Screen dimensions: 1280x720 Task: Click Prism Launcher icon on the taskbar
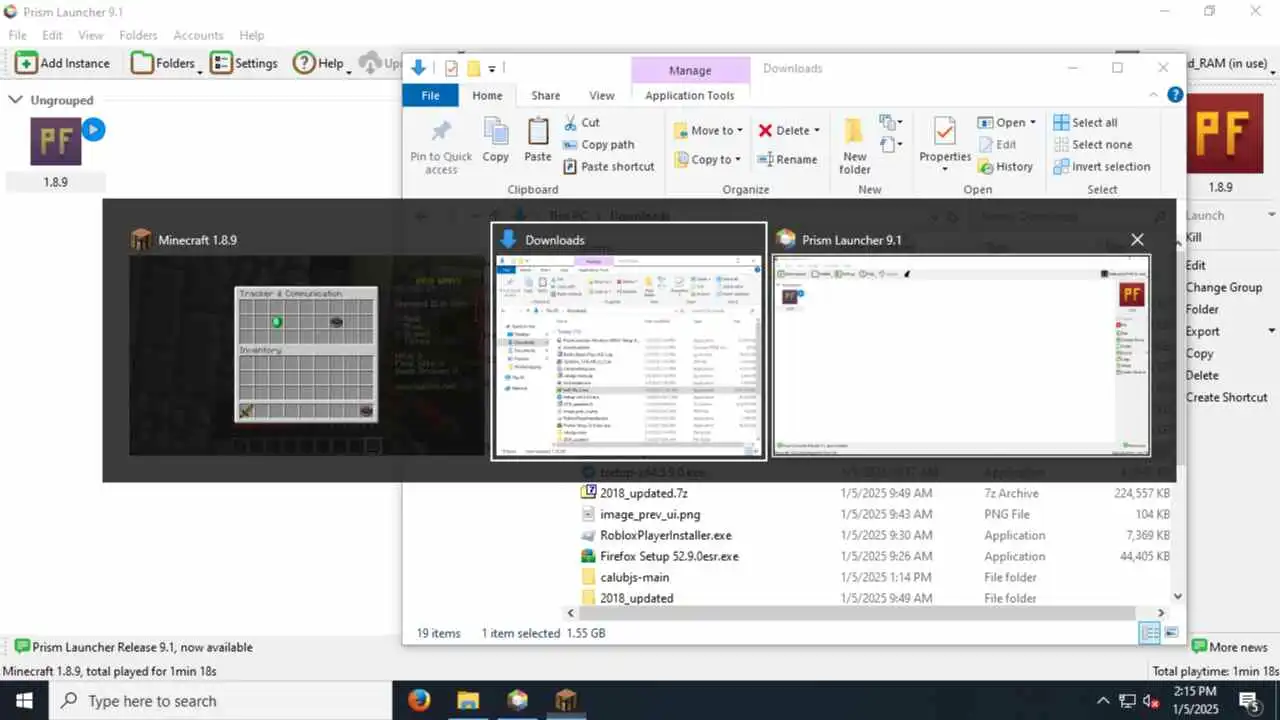pyautogui.click(x=517, y=700)
